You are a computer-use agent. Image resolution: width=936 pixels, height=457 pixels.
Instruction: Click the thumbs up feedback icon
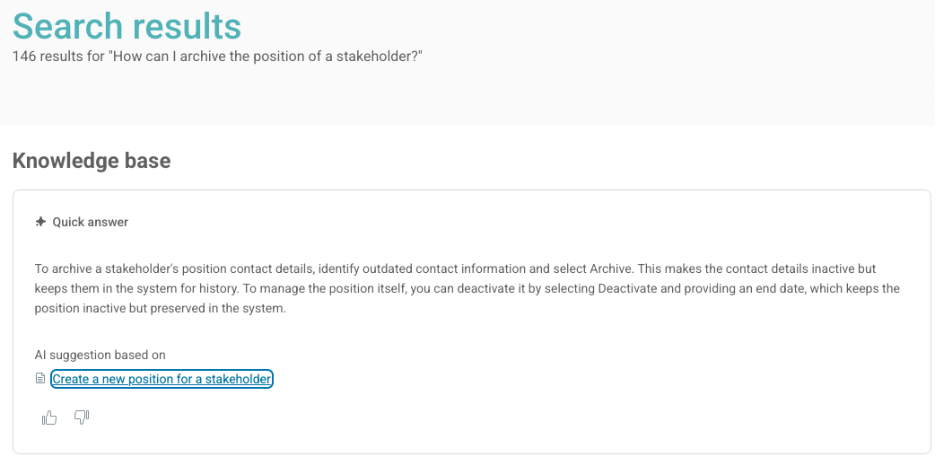click(x=49, y=418)
